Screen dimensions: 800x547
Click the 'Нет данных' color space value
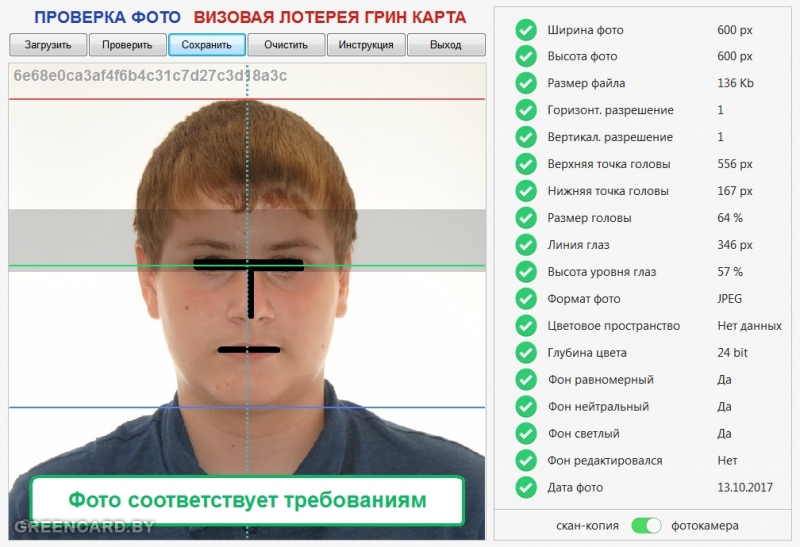pos(749,326)
